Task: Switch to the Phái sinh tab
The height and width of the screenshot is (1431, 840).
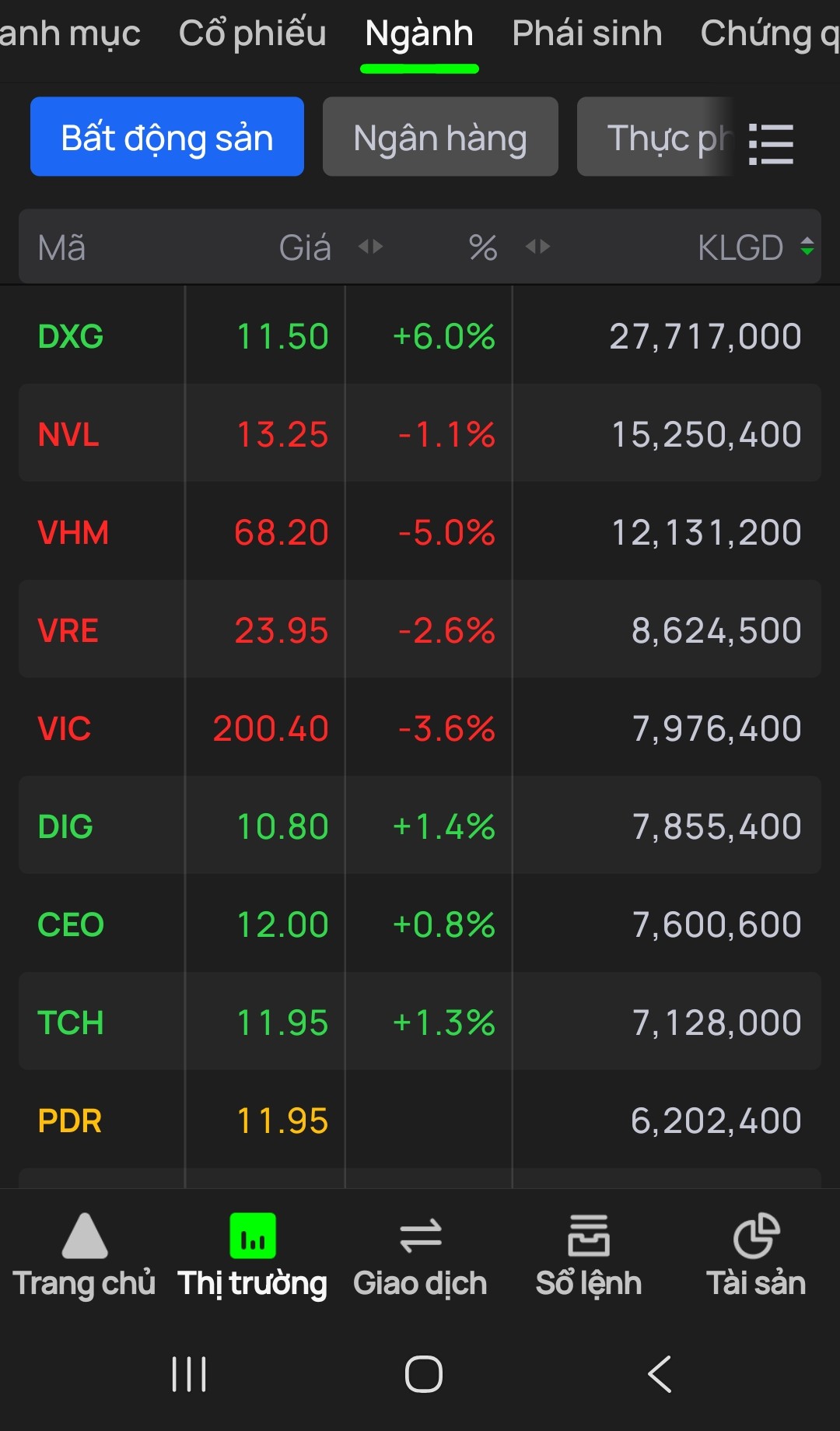Action: tap(587, 33)
